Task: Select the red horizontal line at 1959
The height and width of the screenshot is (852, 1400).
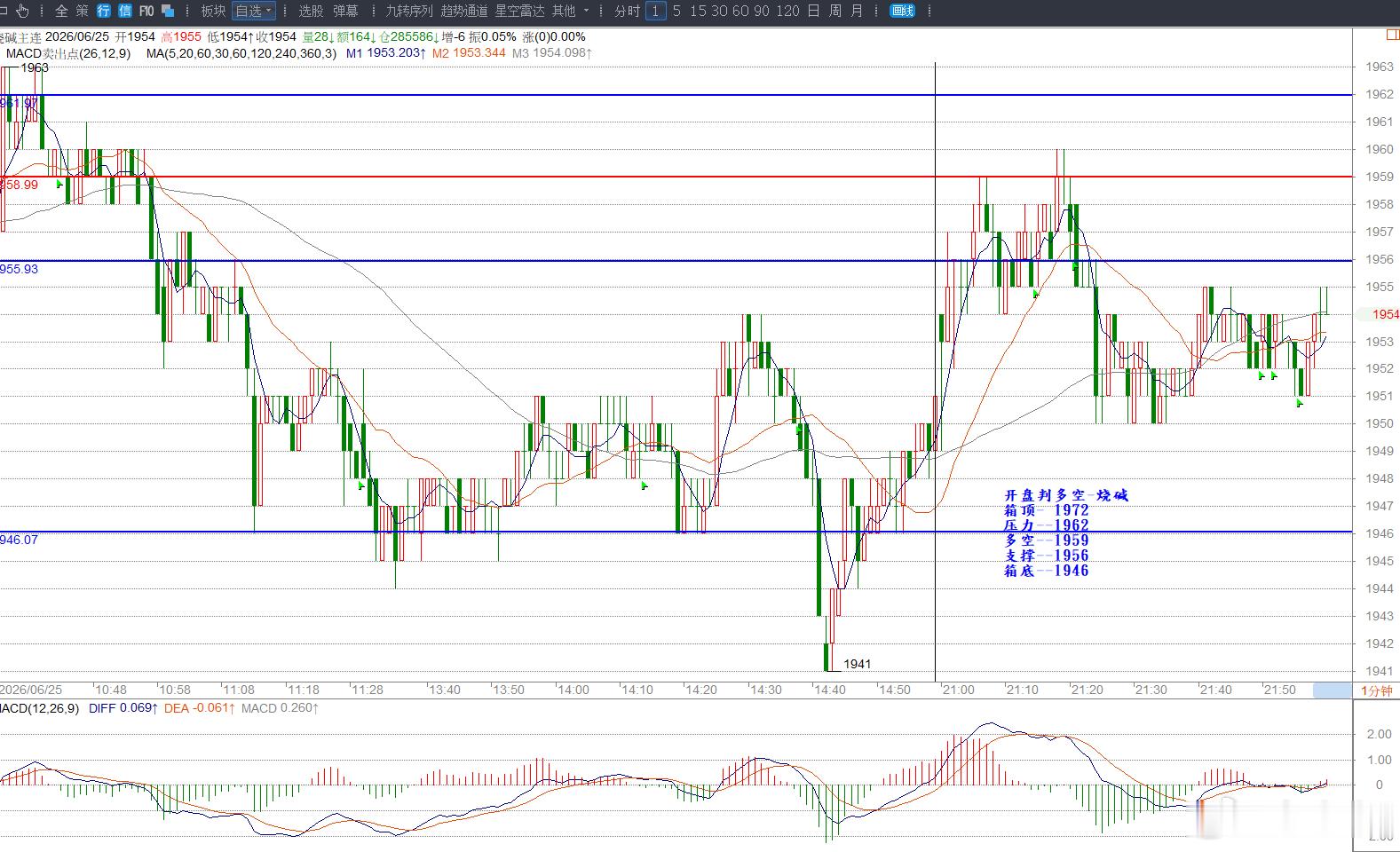Action: pos(675,177)
